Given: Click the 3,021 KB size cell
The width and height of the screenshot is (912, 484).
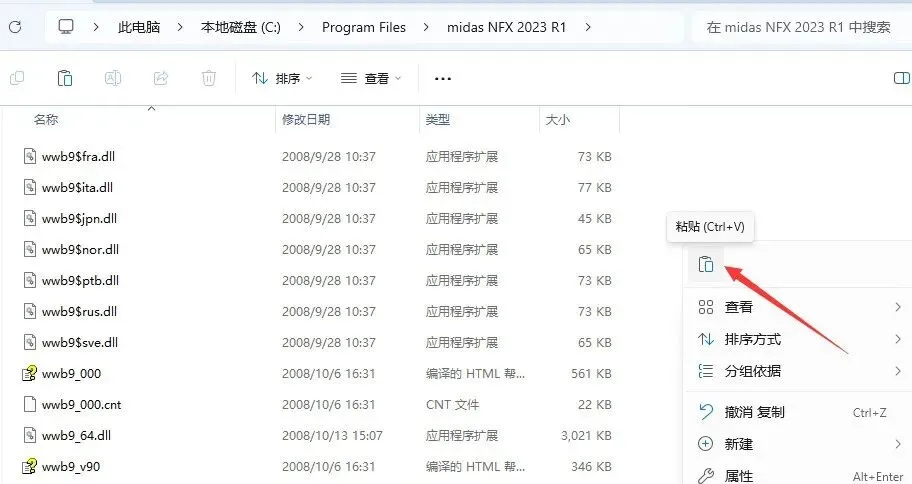Looking at the screenshot, I should (586, 435).
